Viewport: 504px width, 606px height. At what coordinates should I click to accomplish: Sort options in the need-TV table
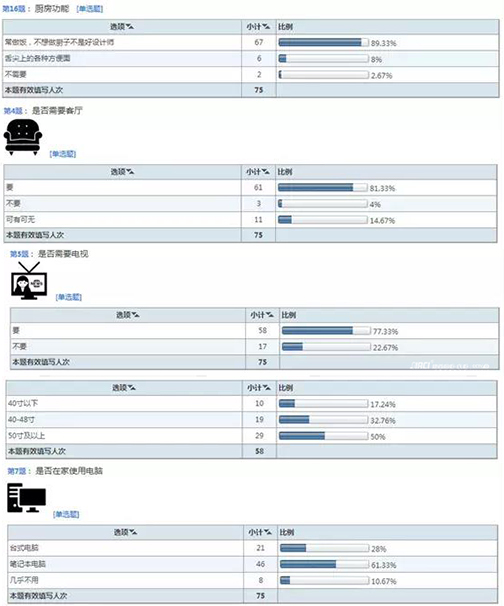coord(128,315)
